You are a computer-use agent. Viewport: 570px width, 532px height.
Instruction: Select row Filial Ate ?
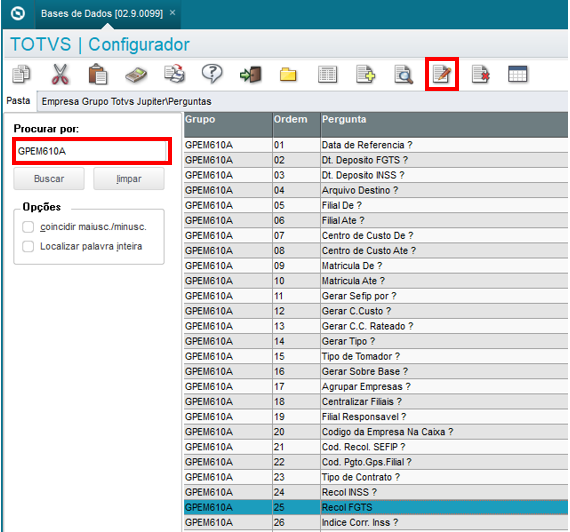pos(376,220)
